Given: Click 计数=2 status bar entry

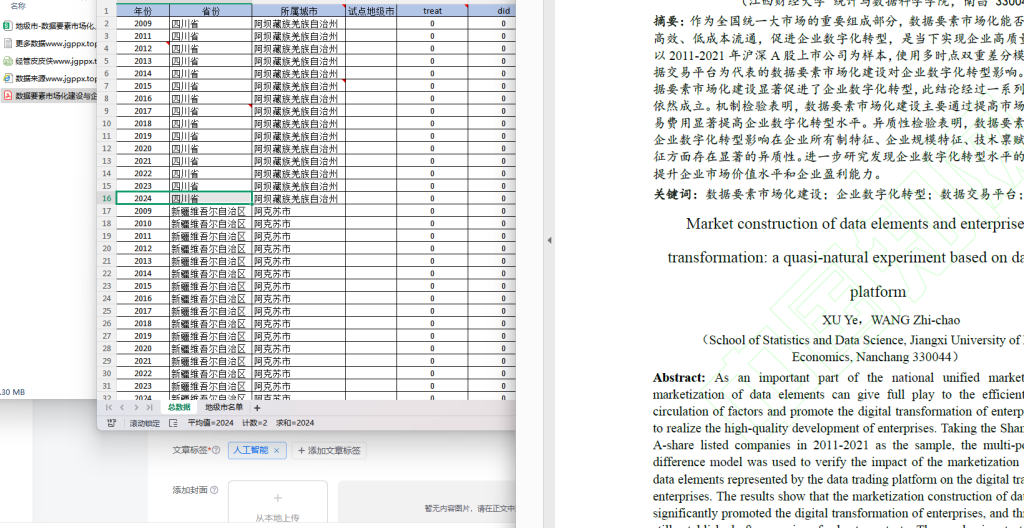Looking at the screenshot, I should click(255, 423).
